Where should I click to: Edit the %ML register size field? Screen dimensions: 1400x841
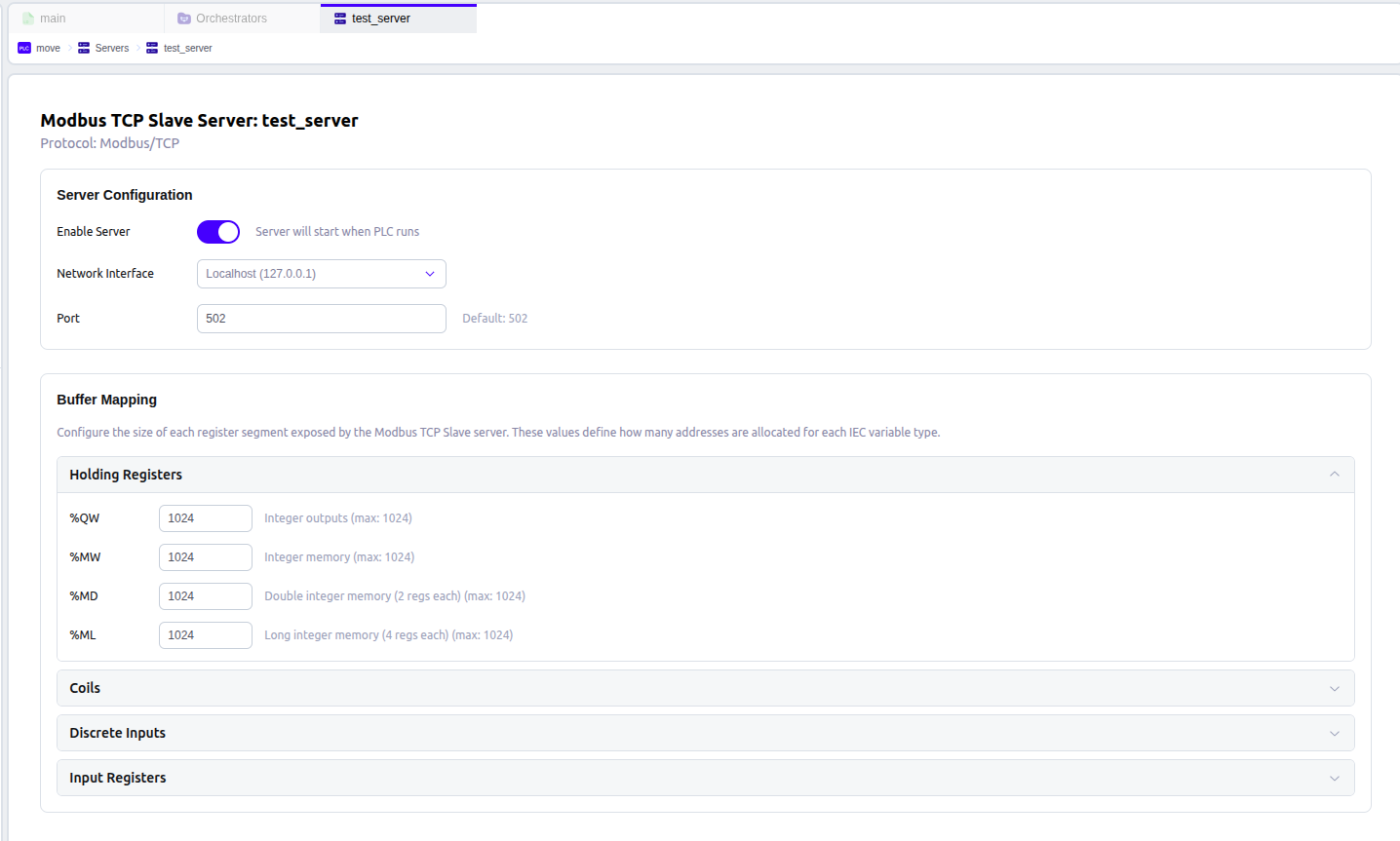(206, 635)
